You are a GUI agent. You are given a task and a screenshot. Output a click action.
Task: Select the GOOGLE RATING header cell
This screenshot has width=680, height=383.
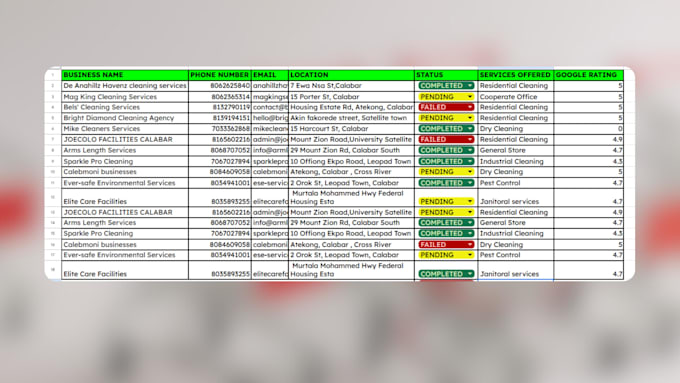[588, 75]
